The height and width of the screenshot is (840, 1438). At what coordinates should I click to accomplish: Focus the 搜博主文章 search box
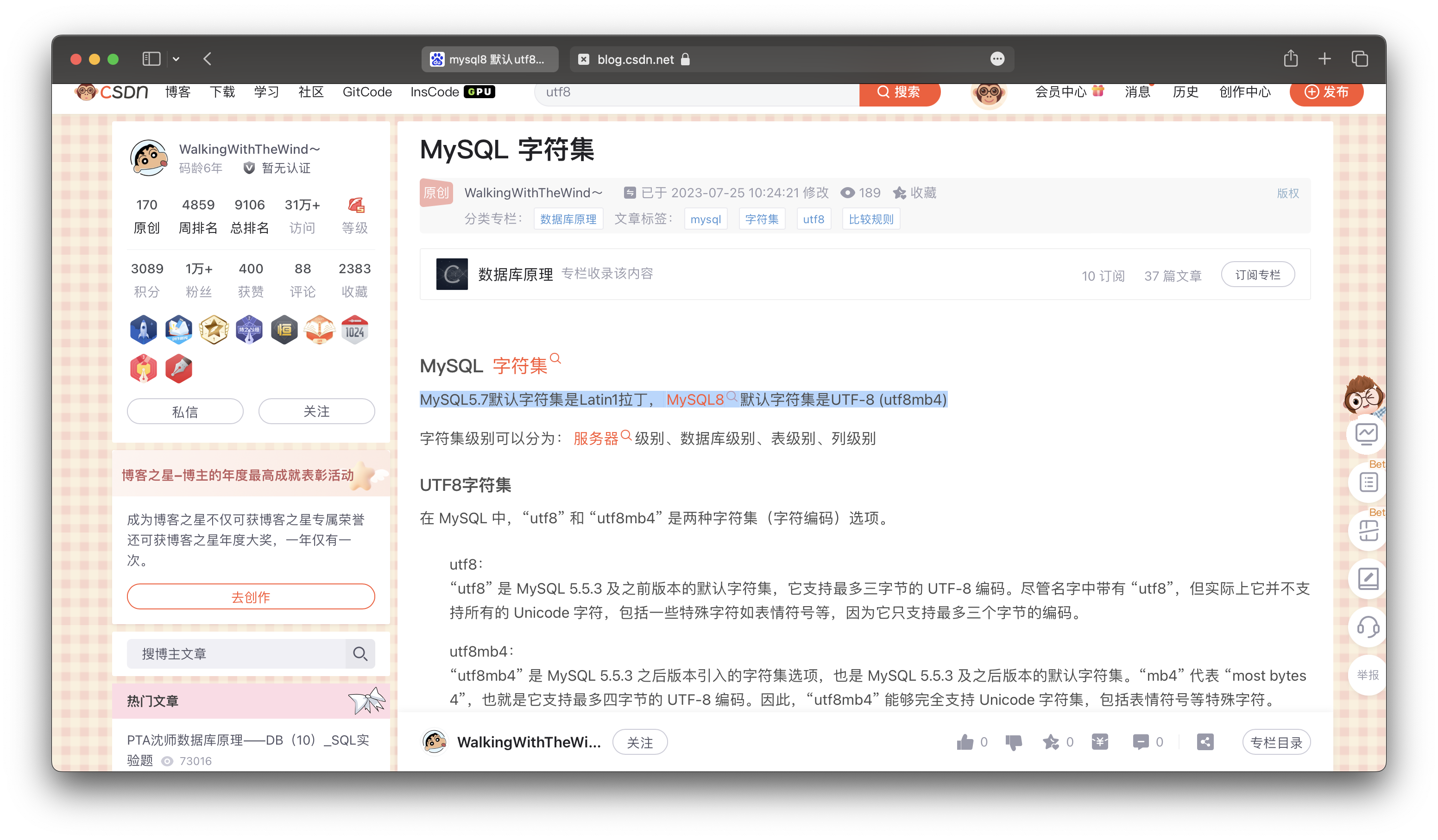(236, 653)
